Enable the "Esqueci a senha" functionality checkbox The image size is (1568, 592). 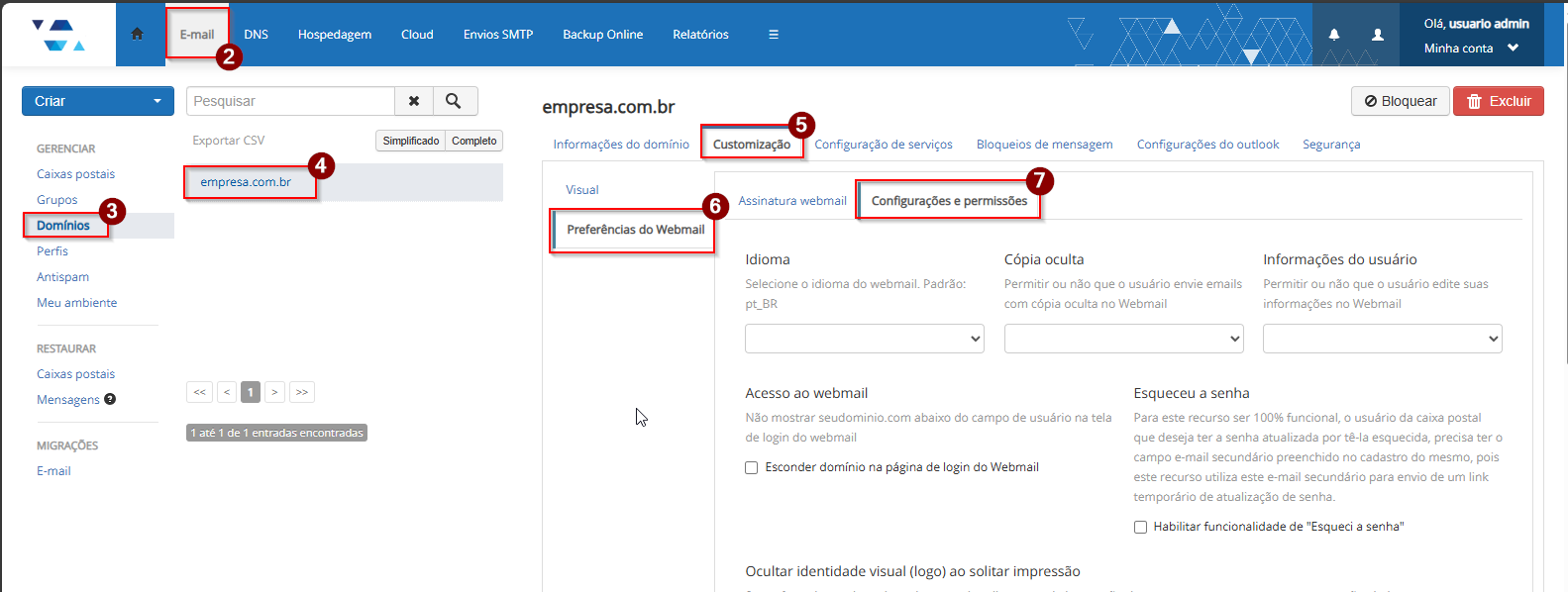point(1140,527)
